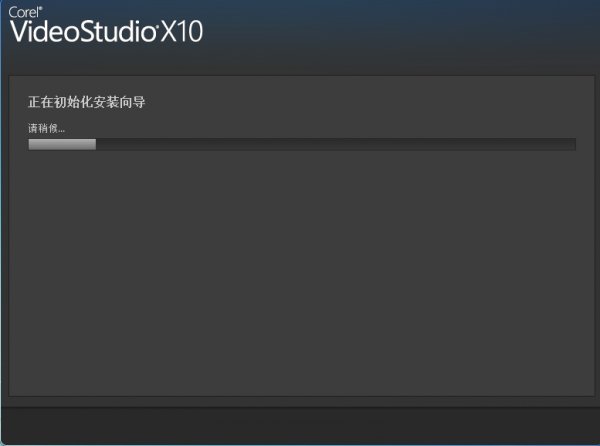Click the 正在初始化安装向导 heading
Viewport: 600px width, 446px height.
[x=86, y=102]
